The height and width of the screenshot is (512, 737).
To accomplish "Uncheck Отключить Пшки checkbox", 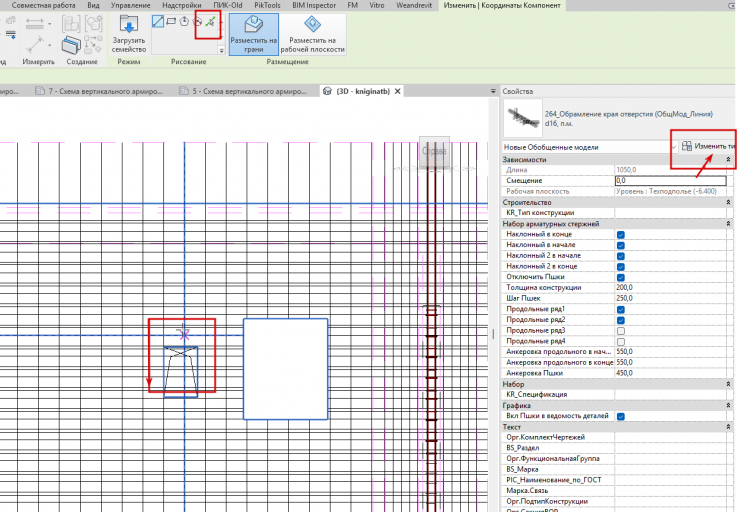I will tap(620, 277).
